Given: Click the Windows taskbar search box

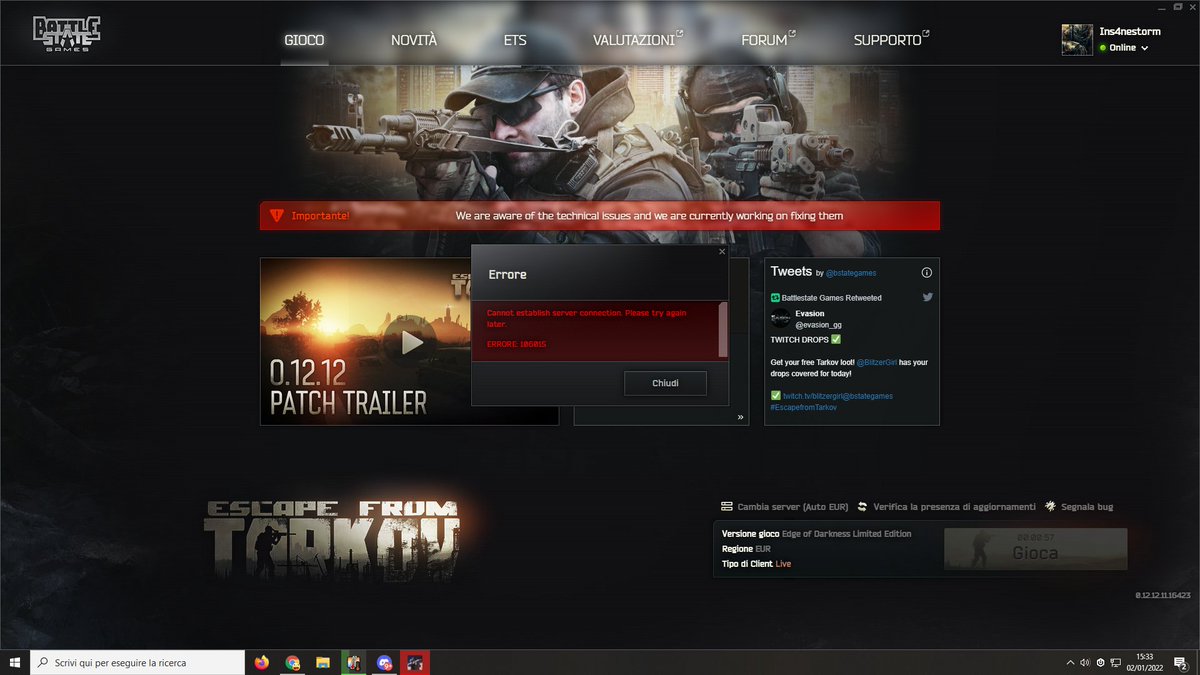Looking at the screenshot, I should (137, 662).
